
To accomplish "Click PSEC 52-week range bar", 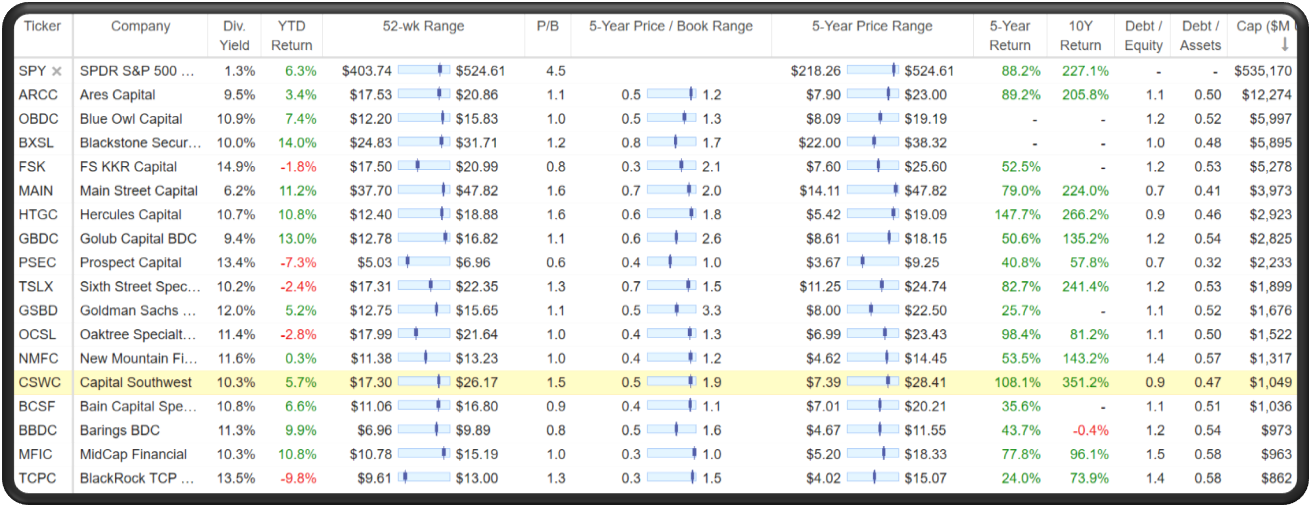I will point(424,263).
